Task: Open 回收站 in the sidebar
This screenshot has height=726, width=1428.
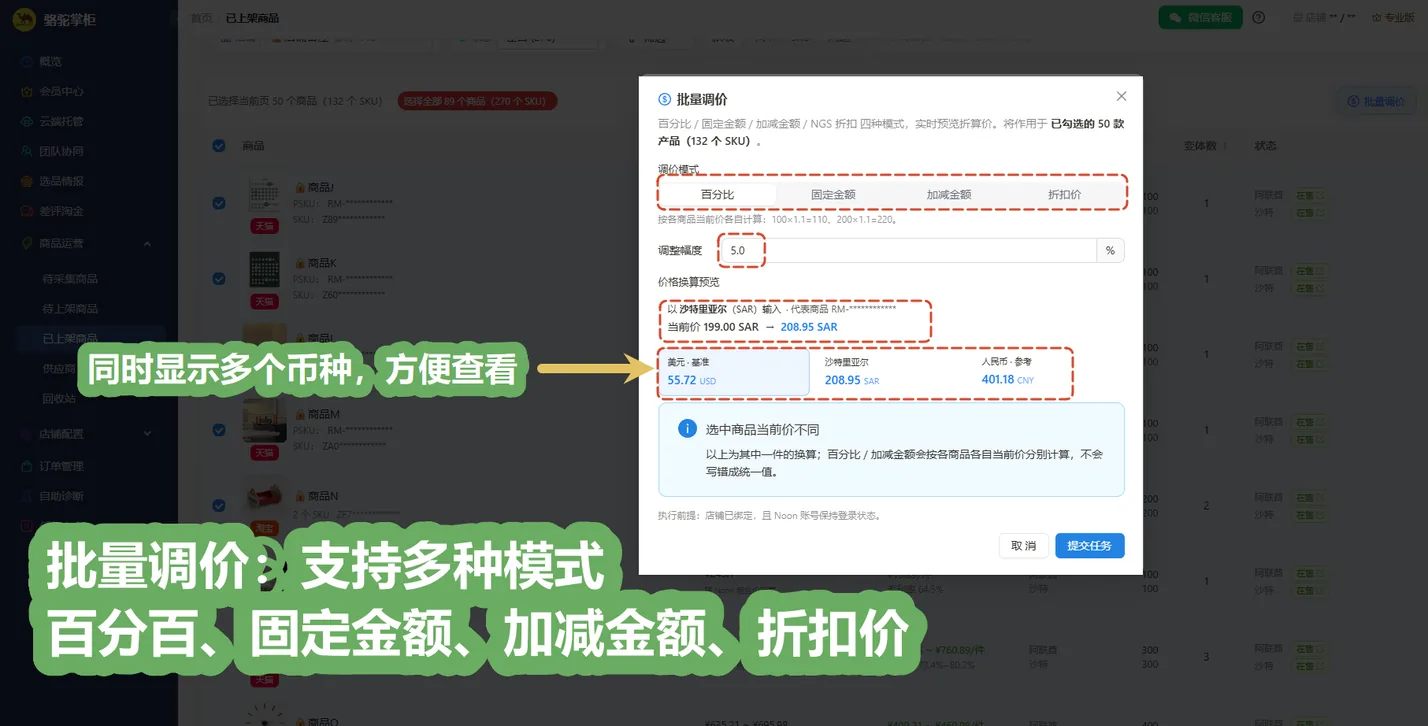Action: point(58,398)
